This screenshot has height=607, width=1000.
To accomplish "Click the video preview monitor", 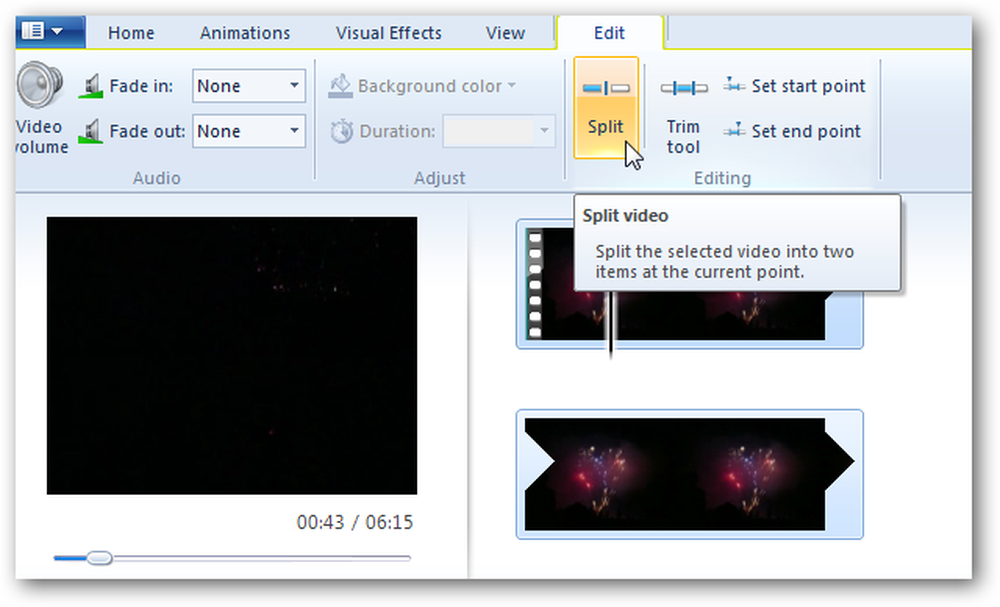I will click(232, 356).
